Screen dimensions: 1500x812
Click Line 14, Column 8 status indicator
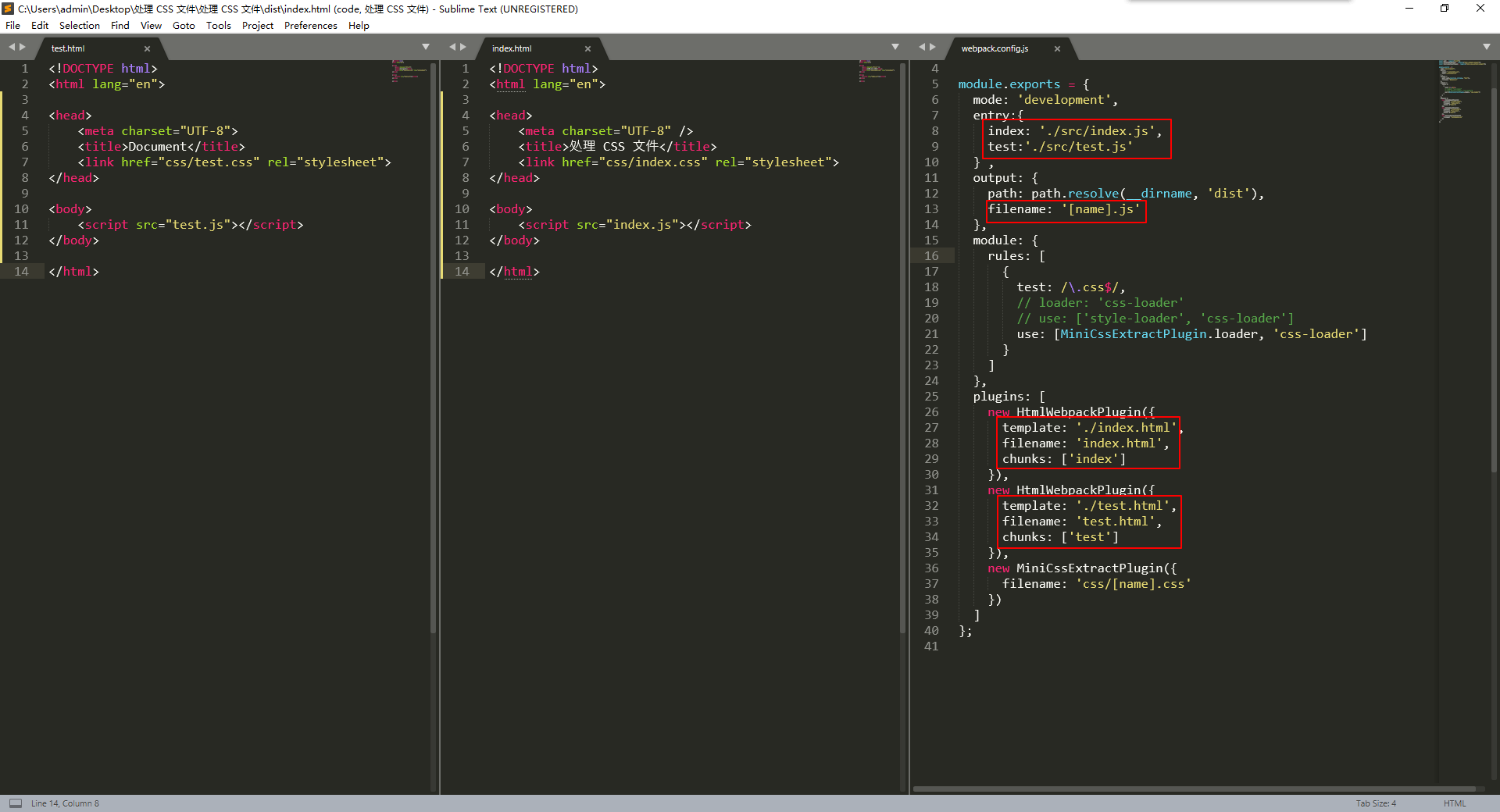coord(65,803)
